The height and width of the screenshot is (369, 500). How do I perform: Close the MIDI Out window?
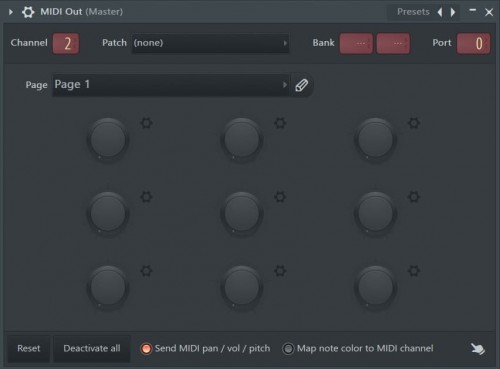[x=489, y=12]
